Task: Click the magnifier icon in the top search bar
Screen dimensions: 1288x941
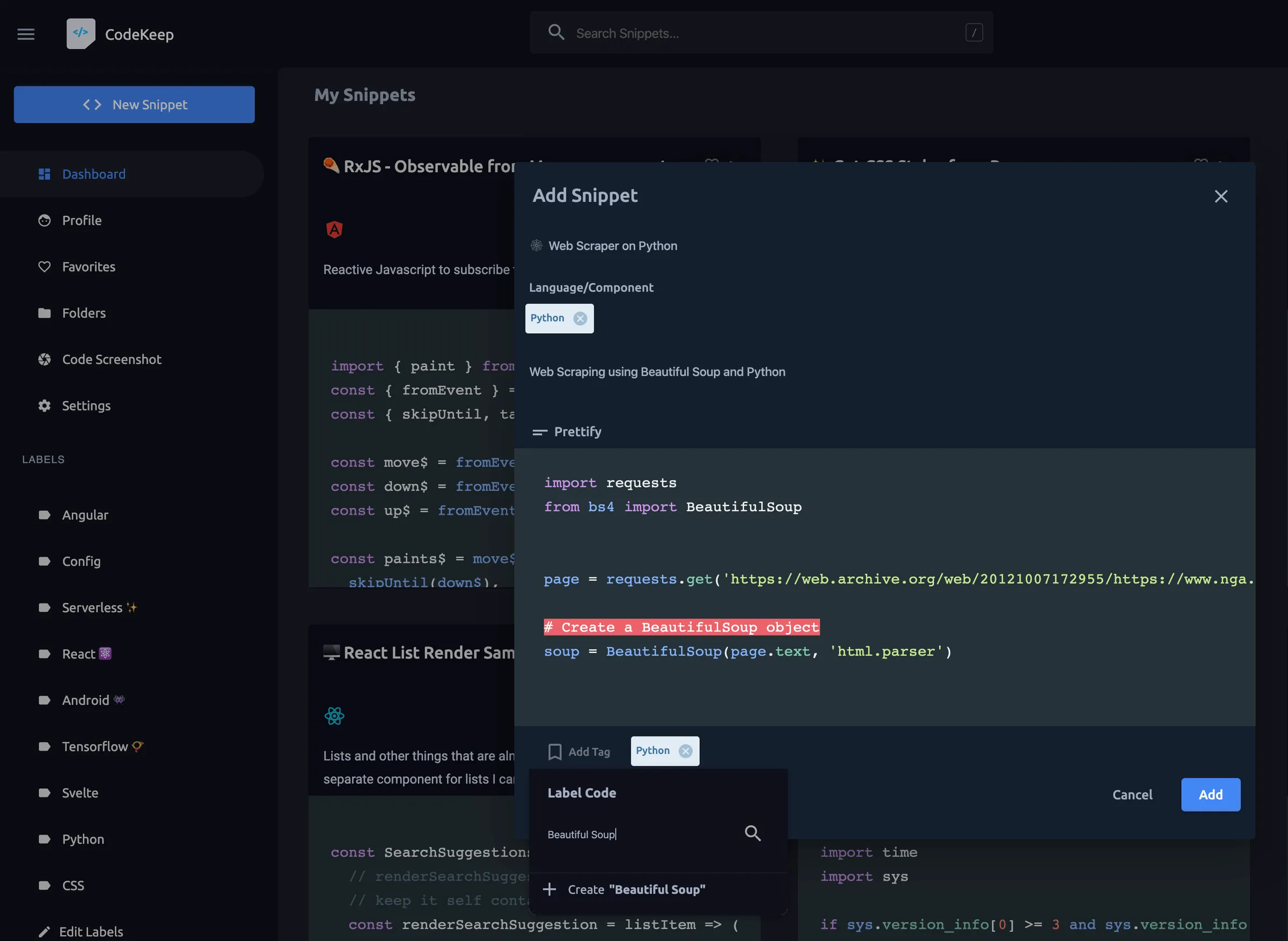Action: [557, 33]
